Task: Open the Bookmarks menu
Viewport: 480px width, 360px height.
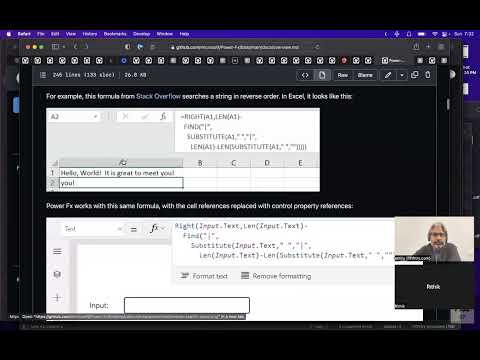Action: tap(115, 34)
